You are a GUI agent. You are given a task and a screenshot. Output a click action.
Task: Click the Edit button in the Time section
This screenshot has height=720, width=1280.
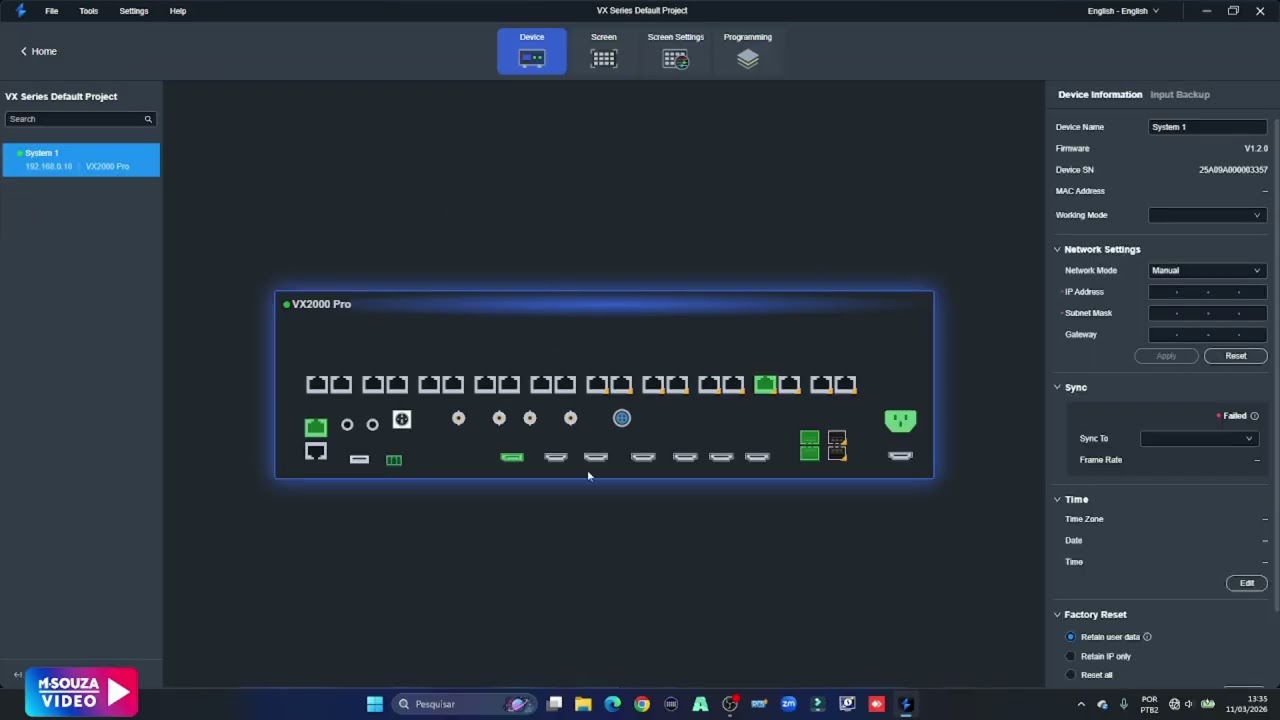(x=1247, y=583)
